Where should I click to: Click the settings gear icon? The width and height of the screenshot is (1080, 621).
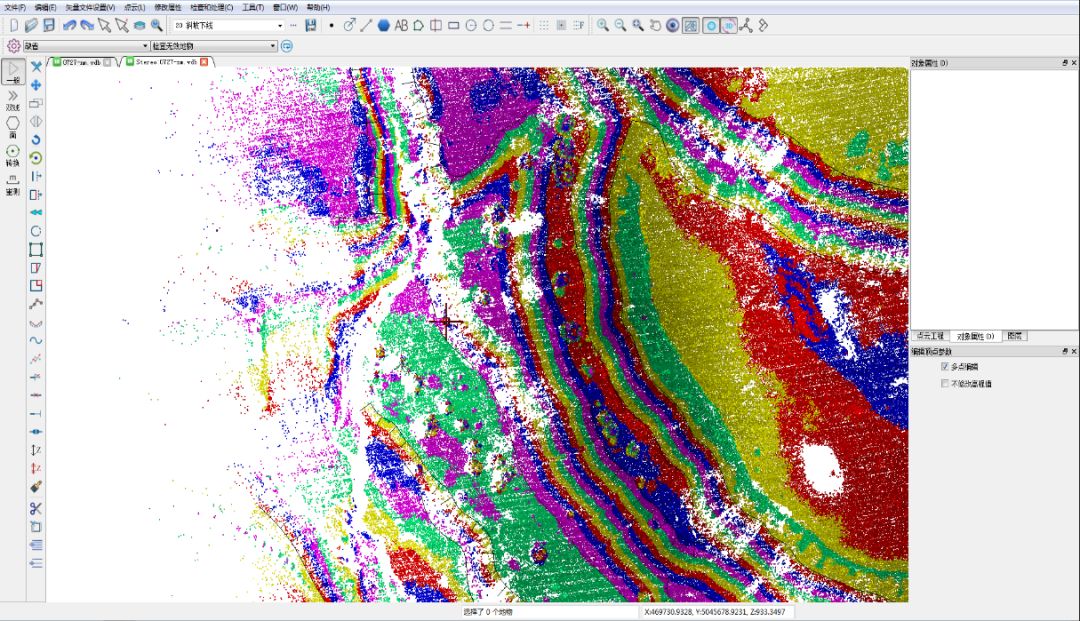14,46
